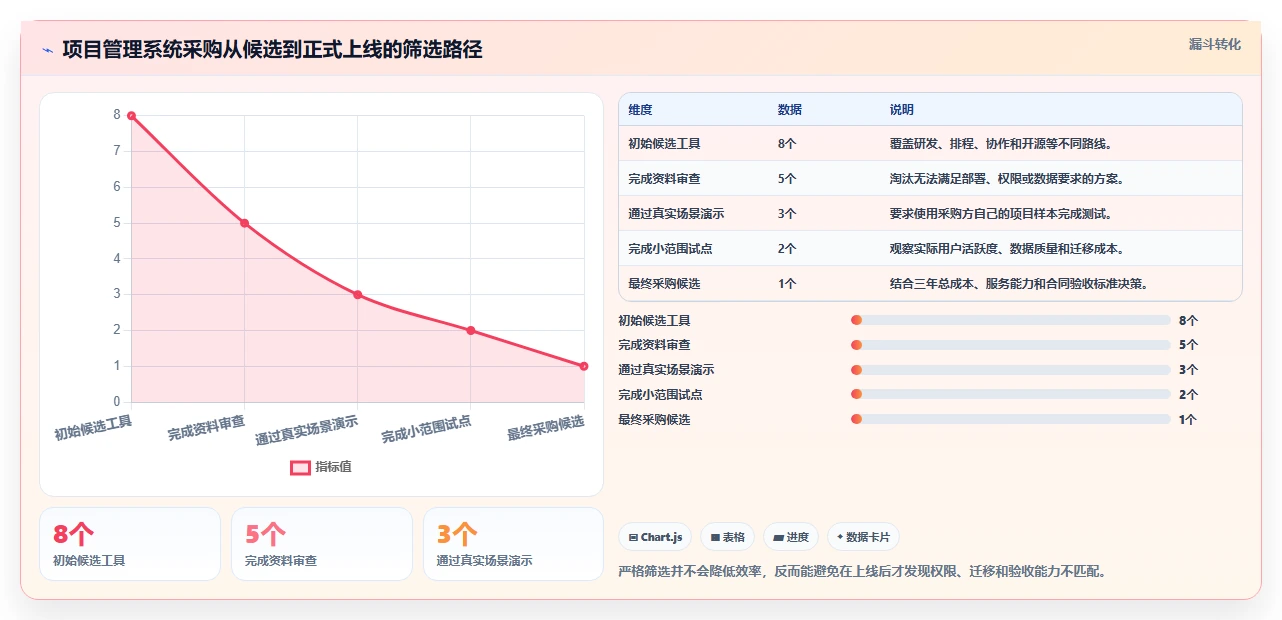Image resolution: width=1282 pixels, height=620 pixels.
Task: Click the 完成资料审查 progress bar
Action: (x=1010, y=345)
